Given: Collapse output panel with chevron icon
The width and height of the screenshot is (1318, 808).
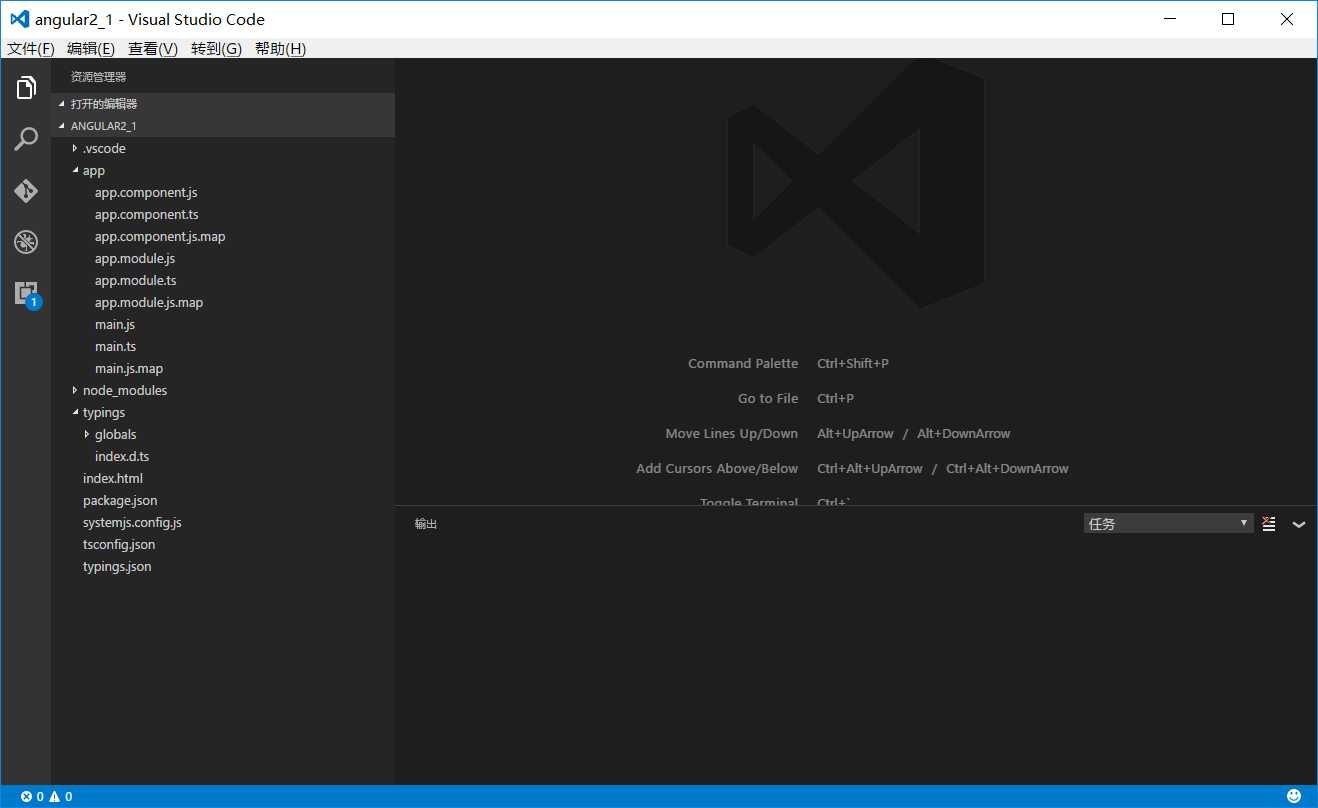Looking at the screenshot, I should point(1299,524).
